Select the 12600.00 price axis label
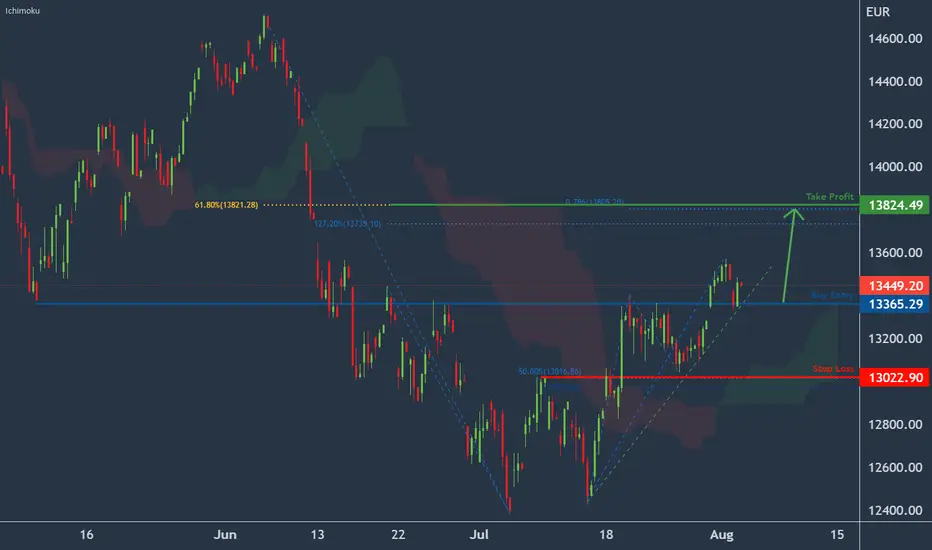The height and width of the screenshot is (550, 932). [x=895, y=467]
